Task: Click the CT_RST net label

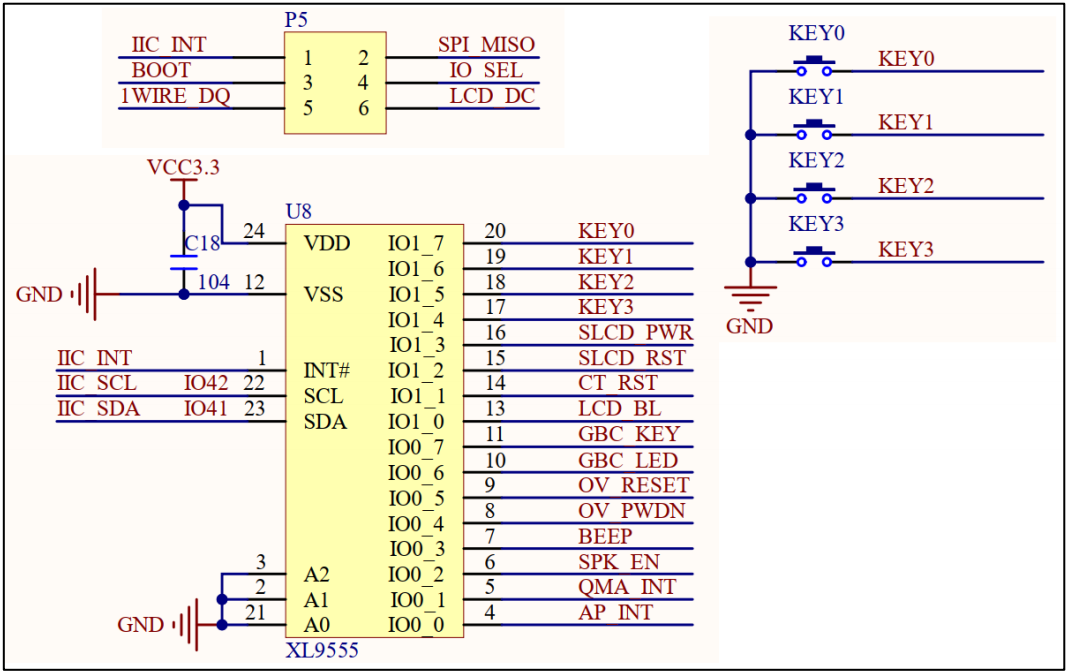Action: point(618,383)
